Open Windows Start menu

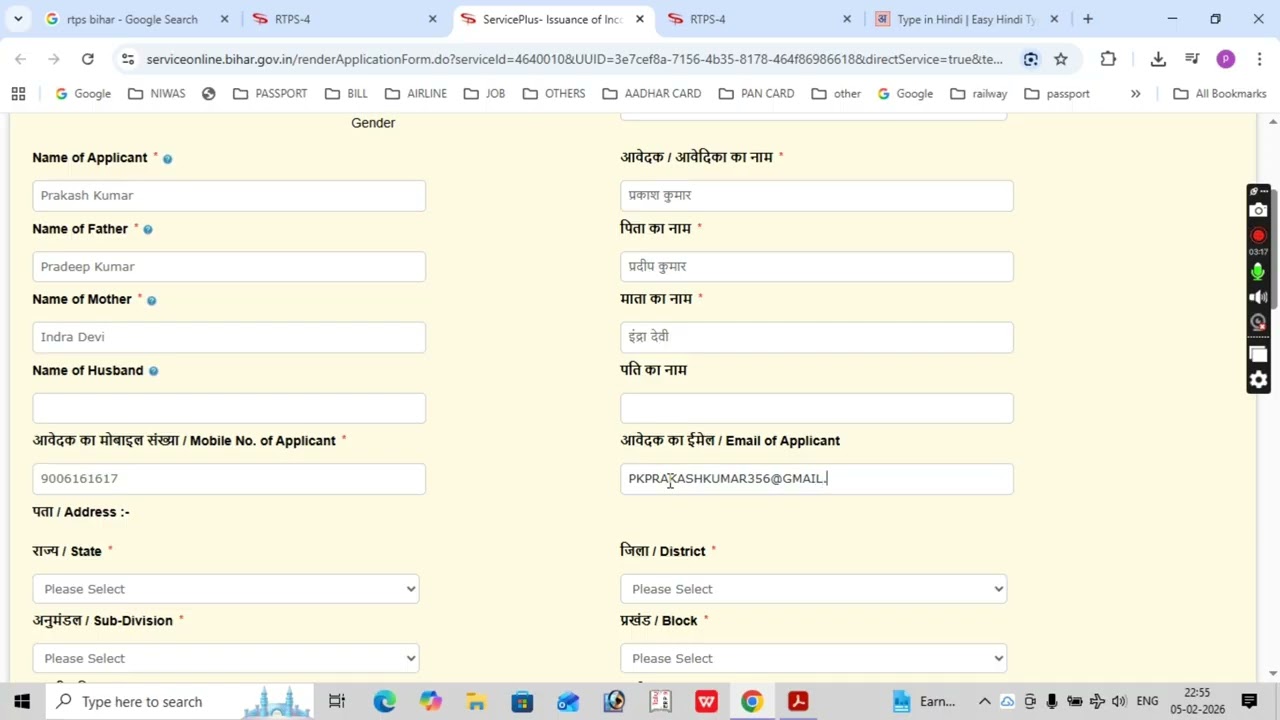22,702
